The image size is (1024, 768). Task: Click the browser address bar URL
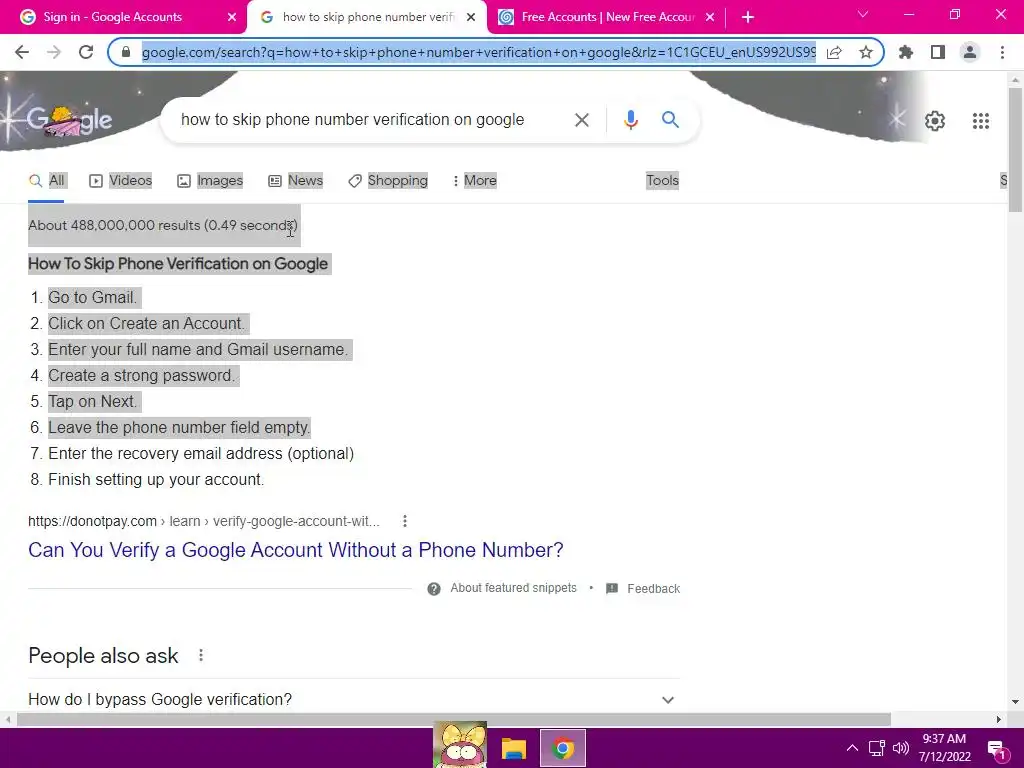(479, 52)
